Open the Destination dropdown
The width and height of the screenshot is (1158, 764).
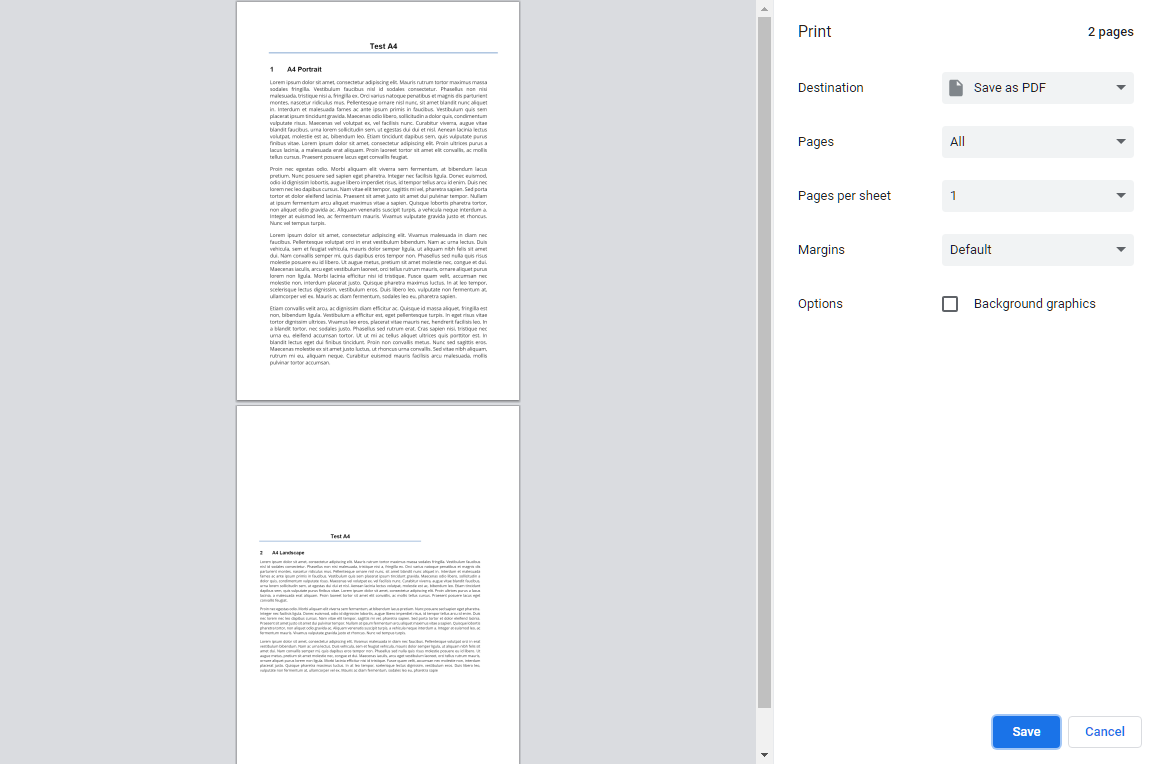[1037, 87]
